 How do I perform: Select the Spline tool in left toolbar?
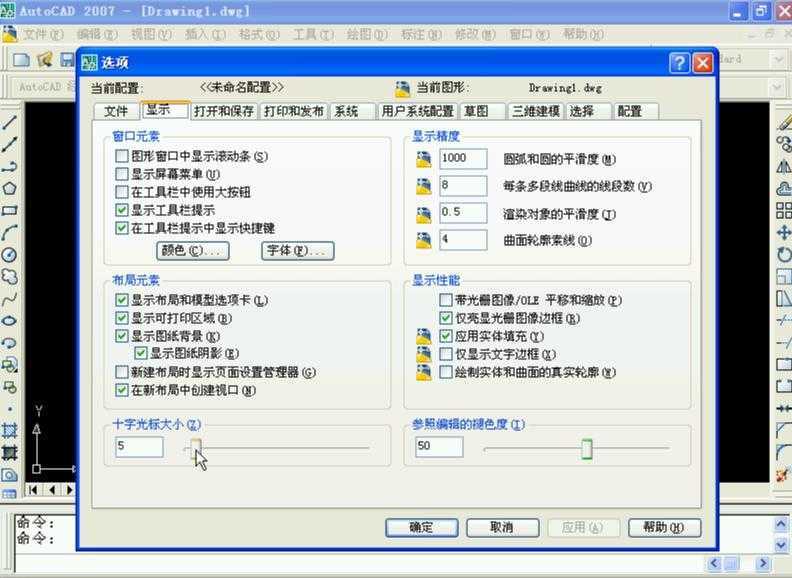[x=10, y=299]
